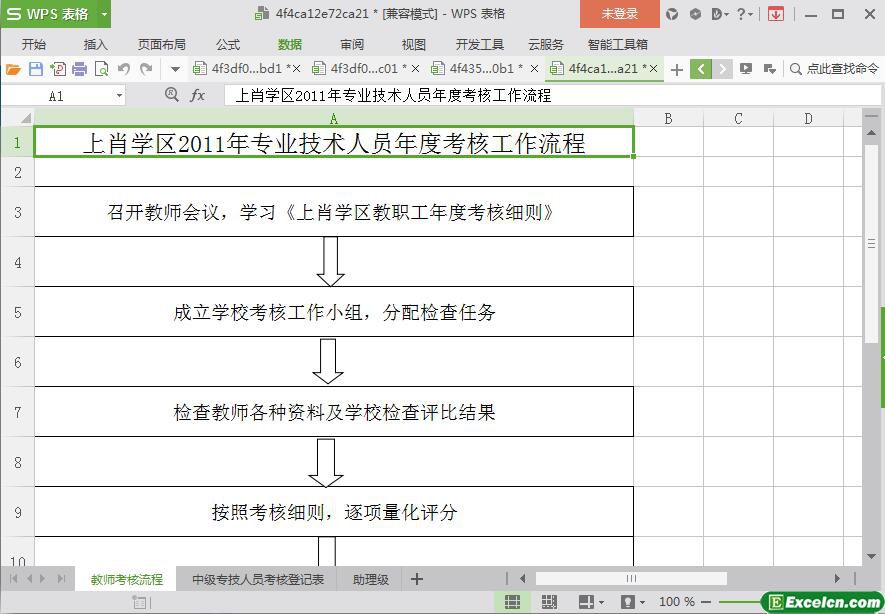Click the presentation screen icon in tab bar
This screenshot has height=614, width=885.
(746, 69)
